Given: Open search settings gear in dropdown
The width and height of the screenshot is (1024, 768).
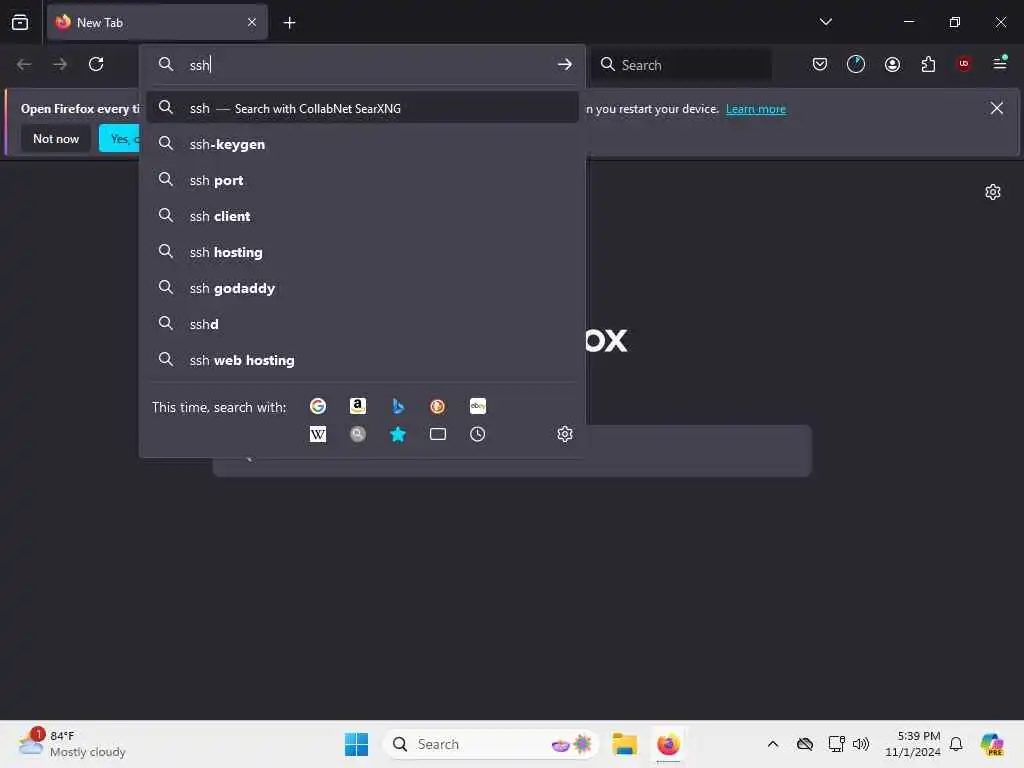Looking at the screenshot, I should point(565,434).
